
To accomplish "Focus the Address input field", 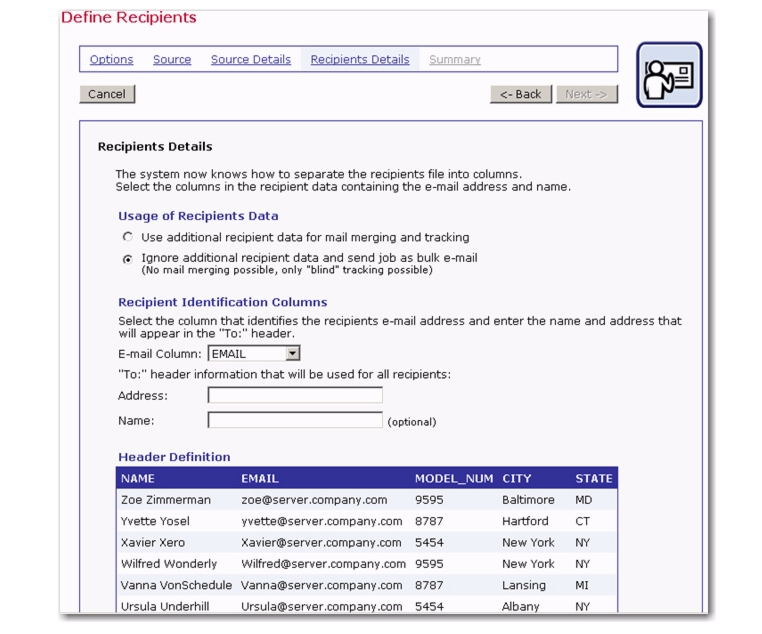I will pos(295,395).
